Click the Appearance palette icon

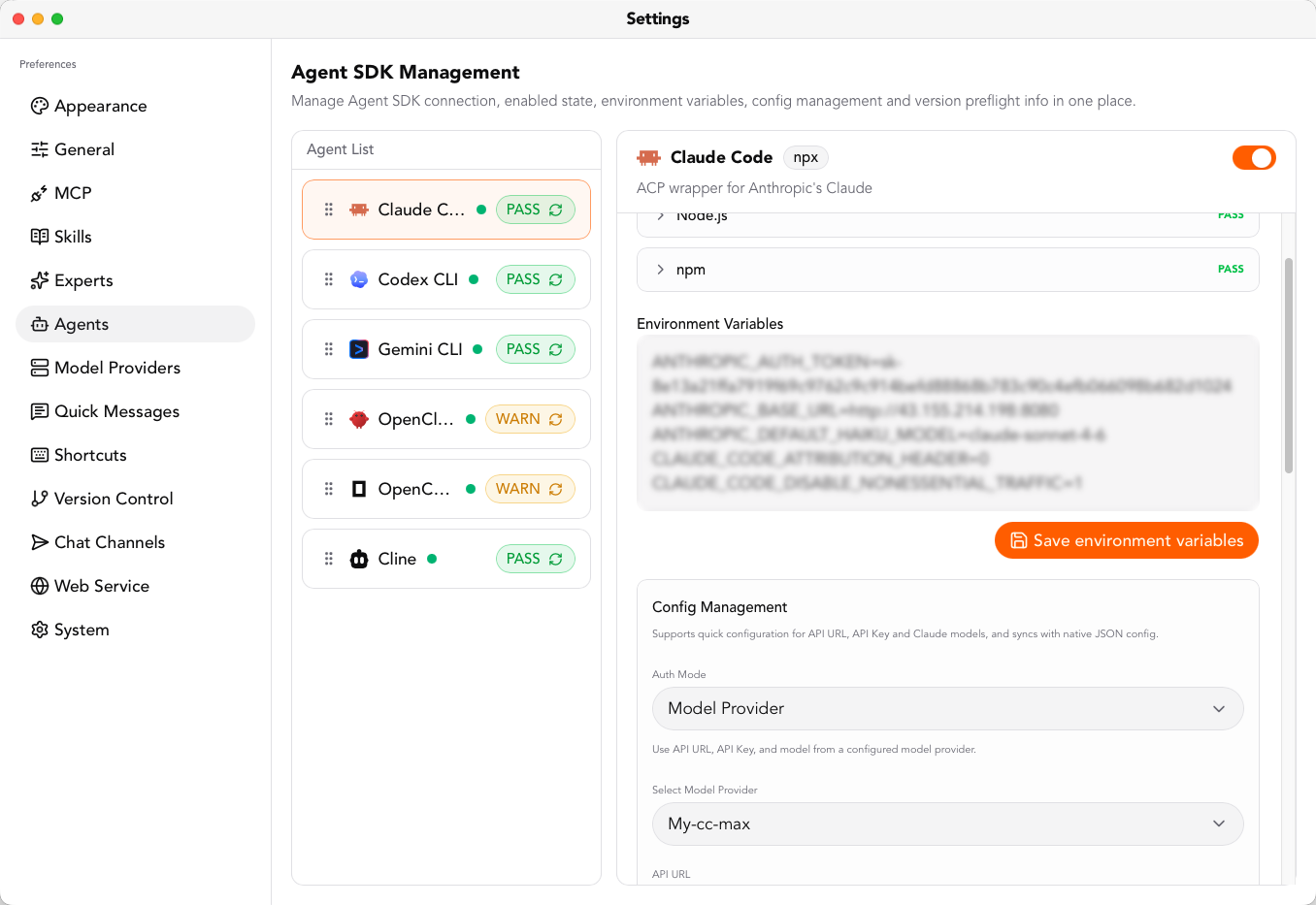40,106
